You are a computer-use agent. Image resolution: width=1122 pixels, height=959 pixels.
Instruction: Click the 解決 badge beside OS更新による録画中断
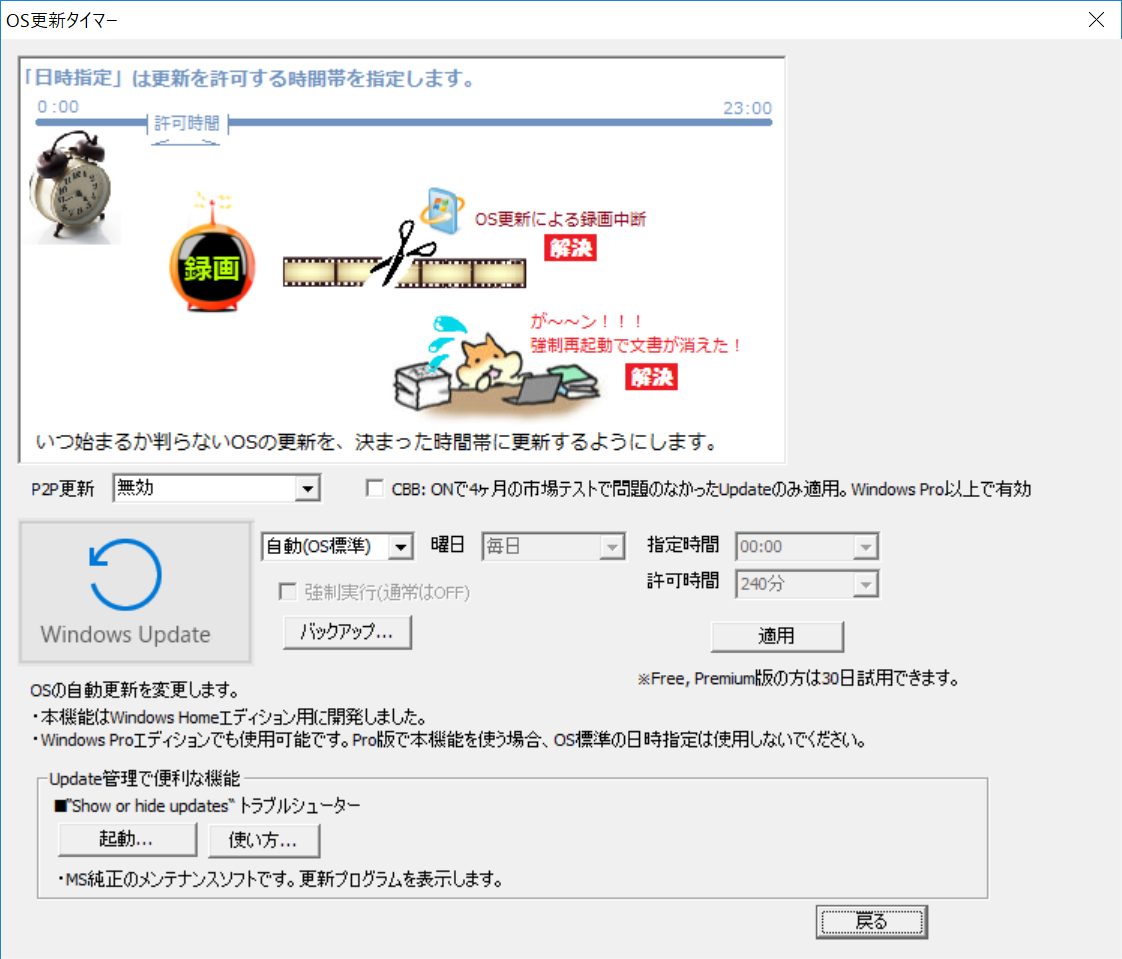point(570,248)
